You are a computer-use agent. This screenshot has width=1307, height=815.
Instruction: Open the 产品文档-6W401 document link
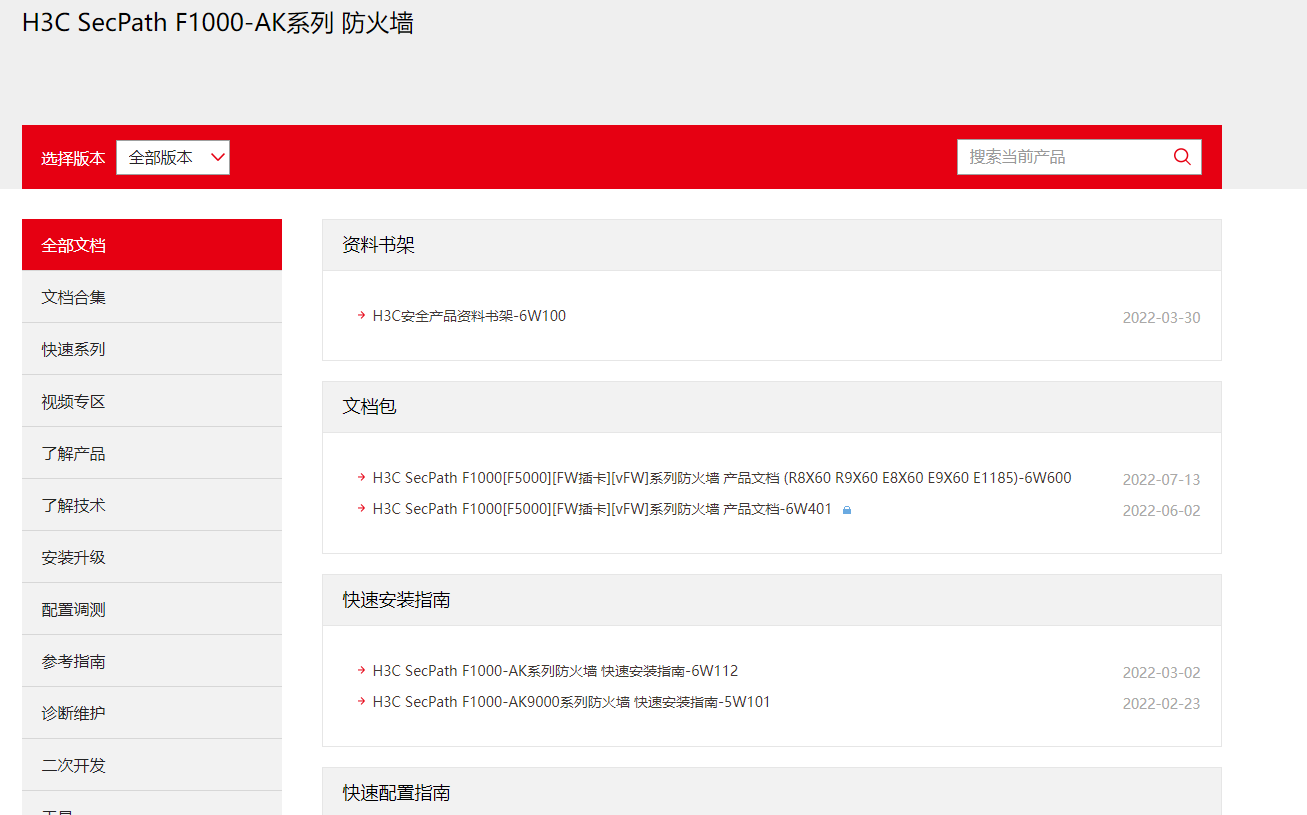[x=602, y=509]
